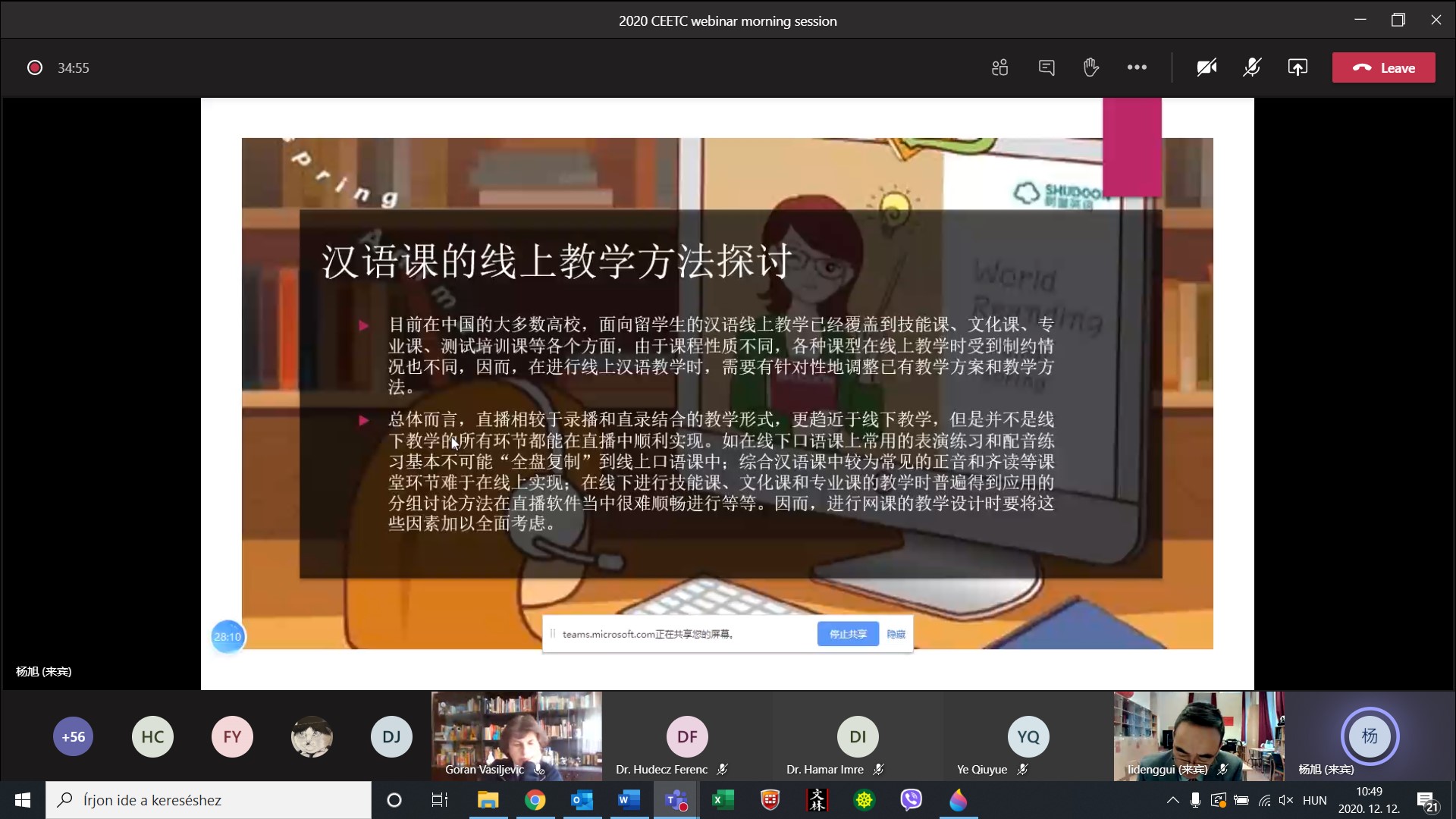Open Task View from the taskbar
Image resolution: width=1456 pixels, height=819 pixels.
coord(440,800)
